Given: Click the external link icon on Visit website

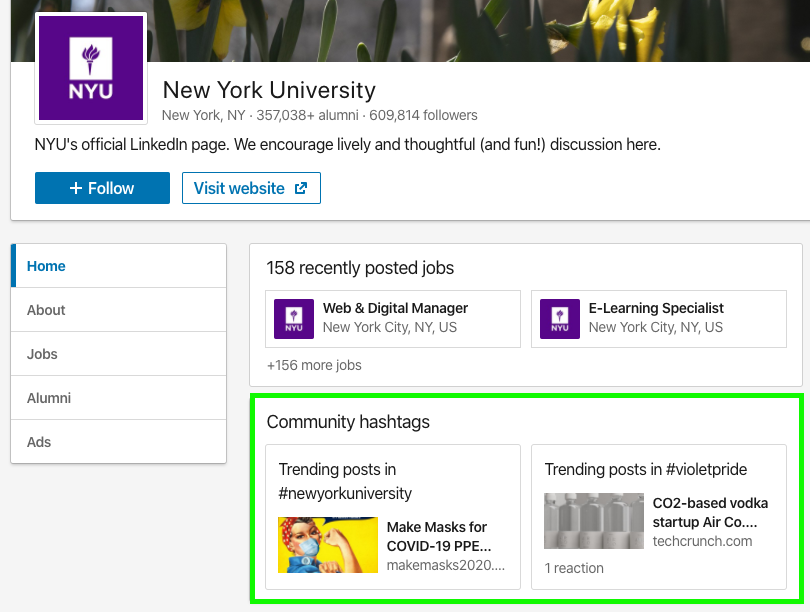Looking at the screenshot, I should click(x=301, y=188).
